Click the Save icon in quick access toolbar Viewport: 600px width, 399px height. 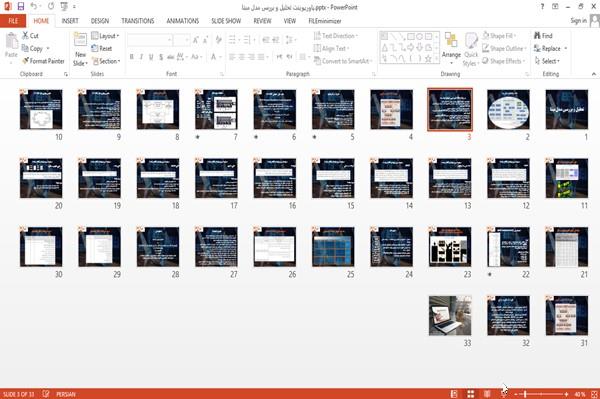(x=21, y=7)
